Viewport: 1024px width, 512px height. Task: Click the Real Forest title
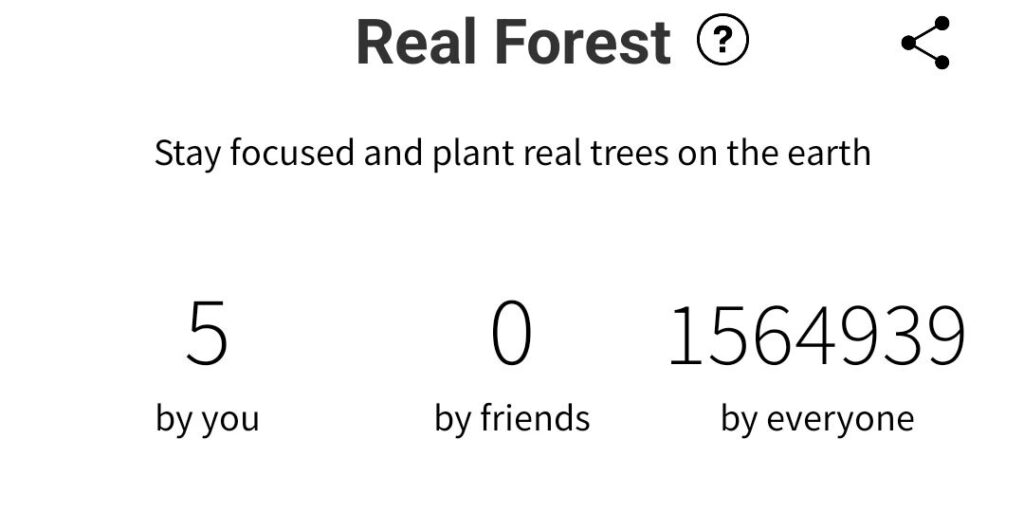[513, 42]
